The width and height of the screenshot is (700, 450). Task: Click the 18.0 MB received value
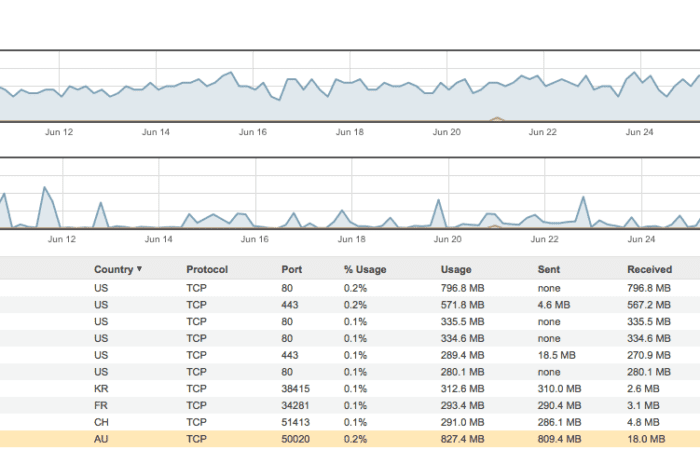click(x=646, y=439)
